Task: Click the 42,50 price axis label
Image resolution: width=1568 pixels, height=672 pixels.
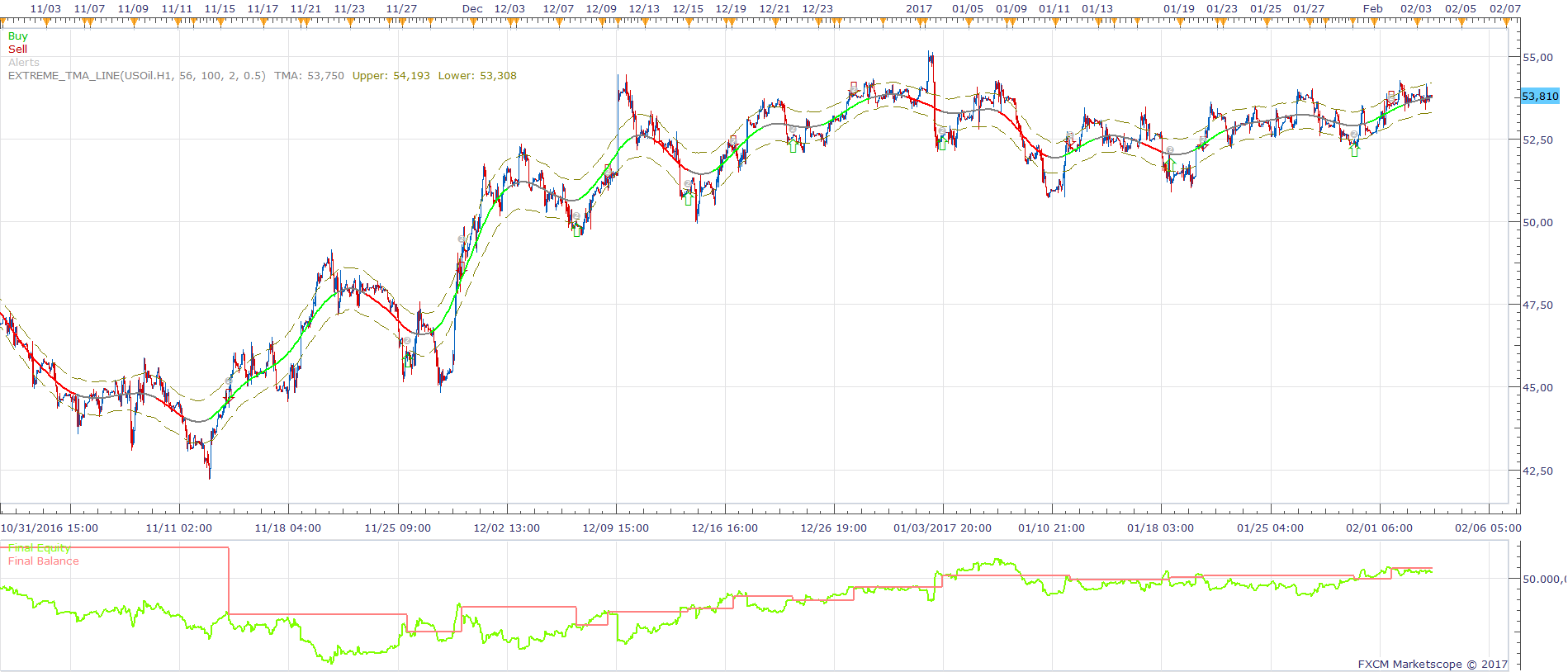Action: click(x=1537, y=471)
